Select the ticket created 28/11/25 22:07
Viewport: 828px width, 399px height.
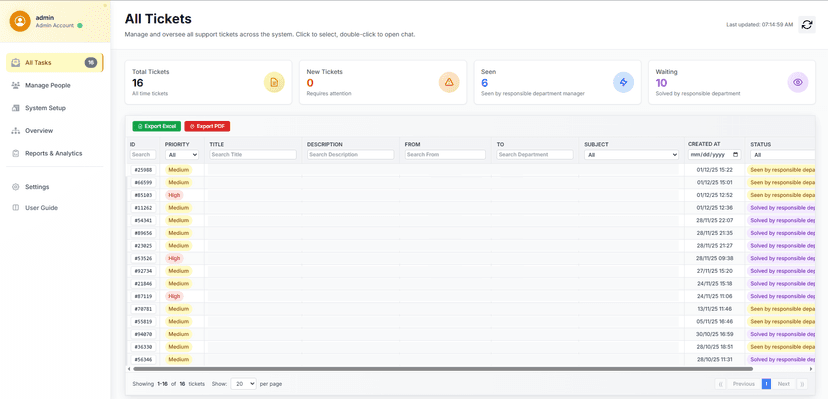[471, 221]
